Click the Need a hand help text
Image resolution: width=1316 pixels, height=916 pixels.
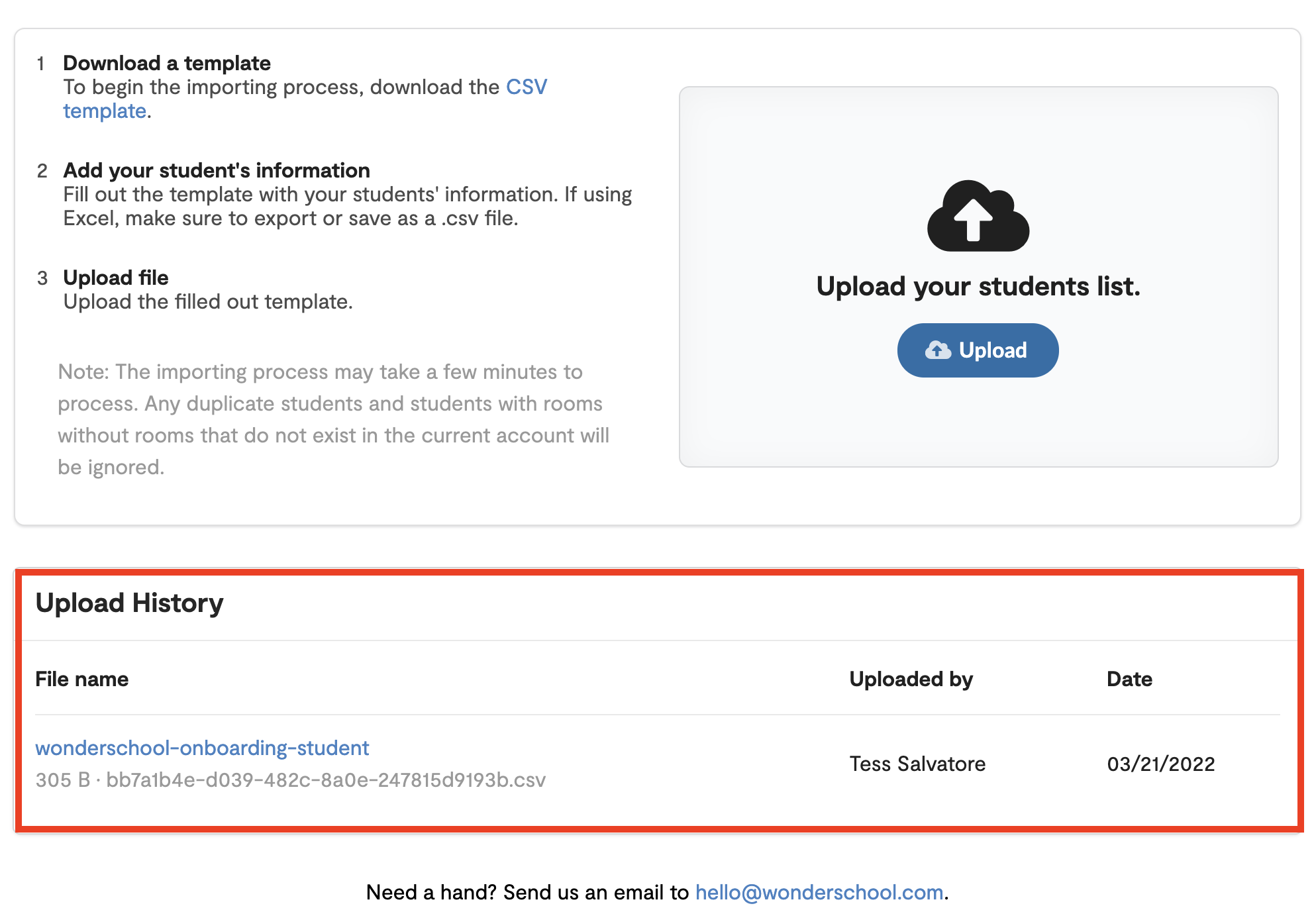528,892
